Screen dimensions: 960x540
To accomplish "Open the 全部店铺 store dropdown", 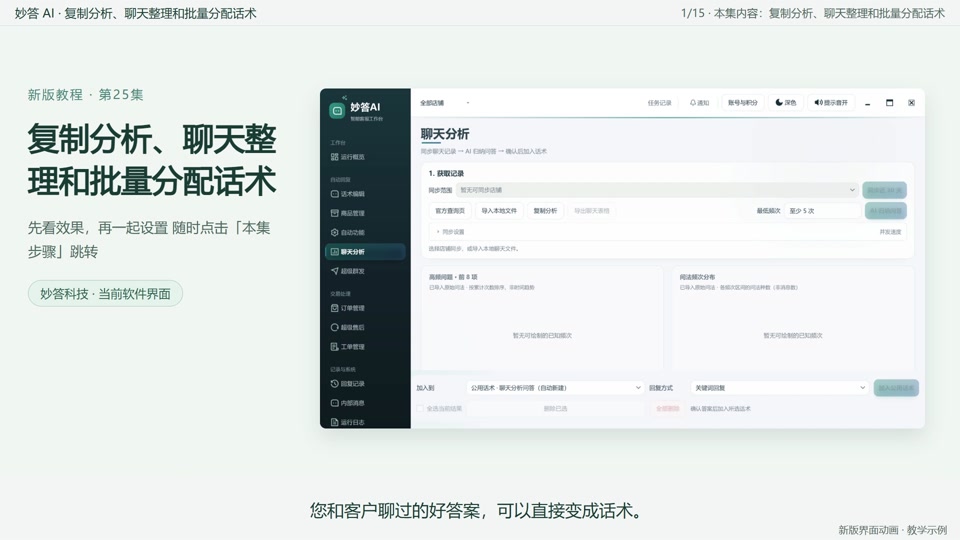I will pyautogui.click(x=444, y=103).
